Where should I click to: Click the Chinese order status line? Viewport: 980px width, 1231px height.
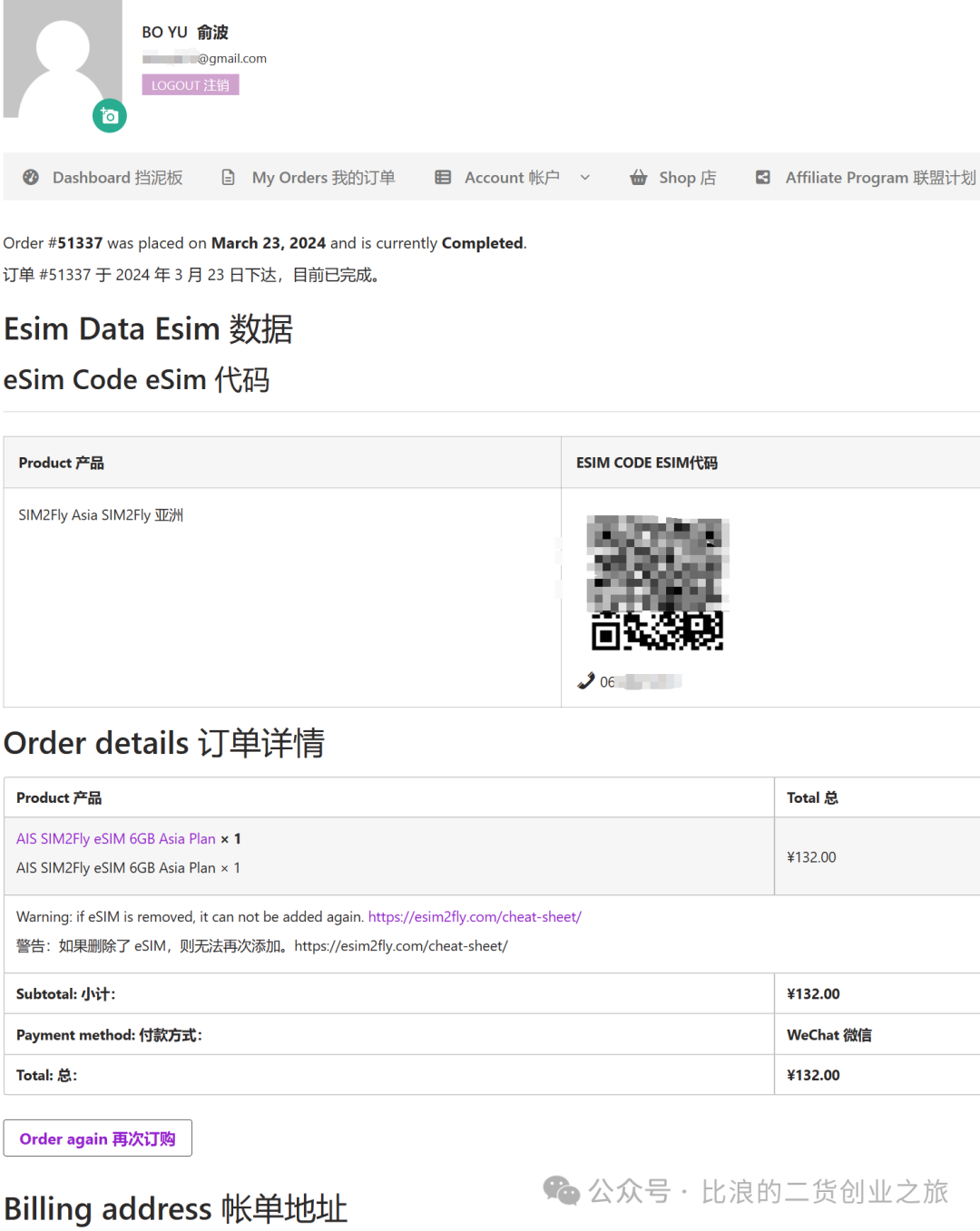(x=191, y=275)
